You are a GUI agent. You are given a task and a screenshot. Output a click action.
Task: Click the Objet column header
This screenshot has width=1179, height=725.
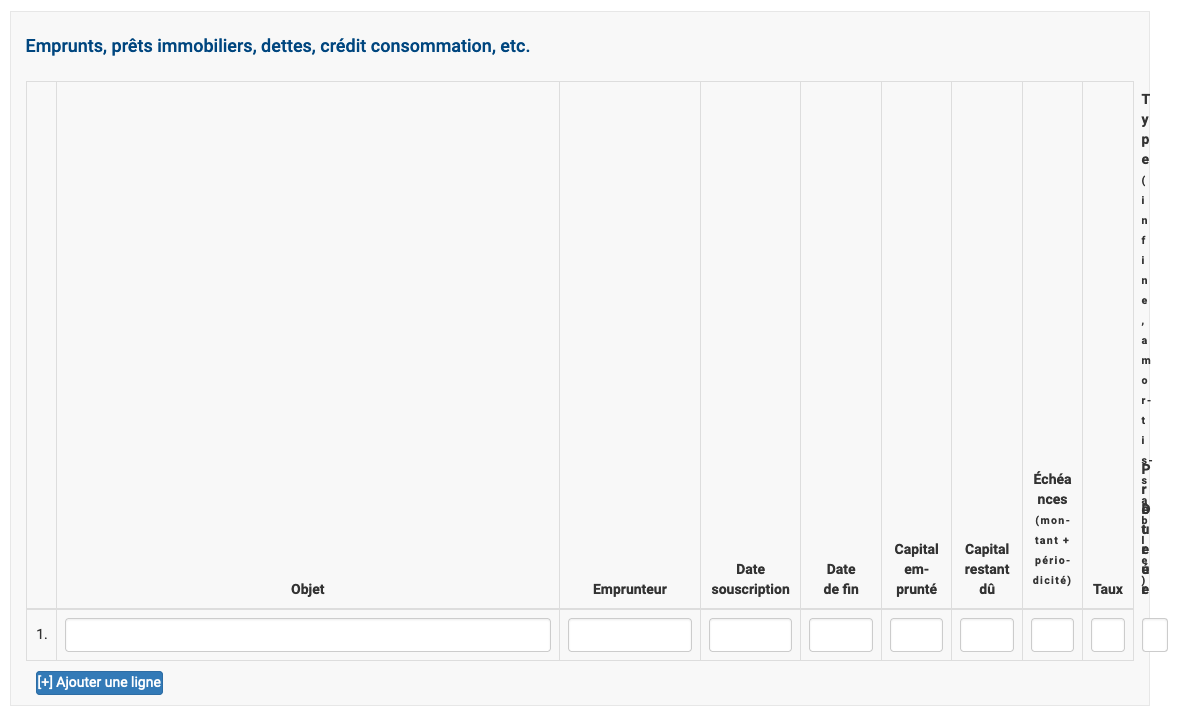(x=308, y=589)
